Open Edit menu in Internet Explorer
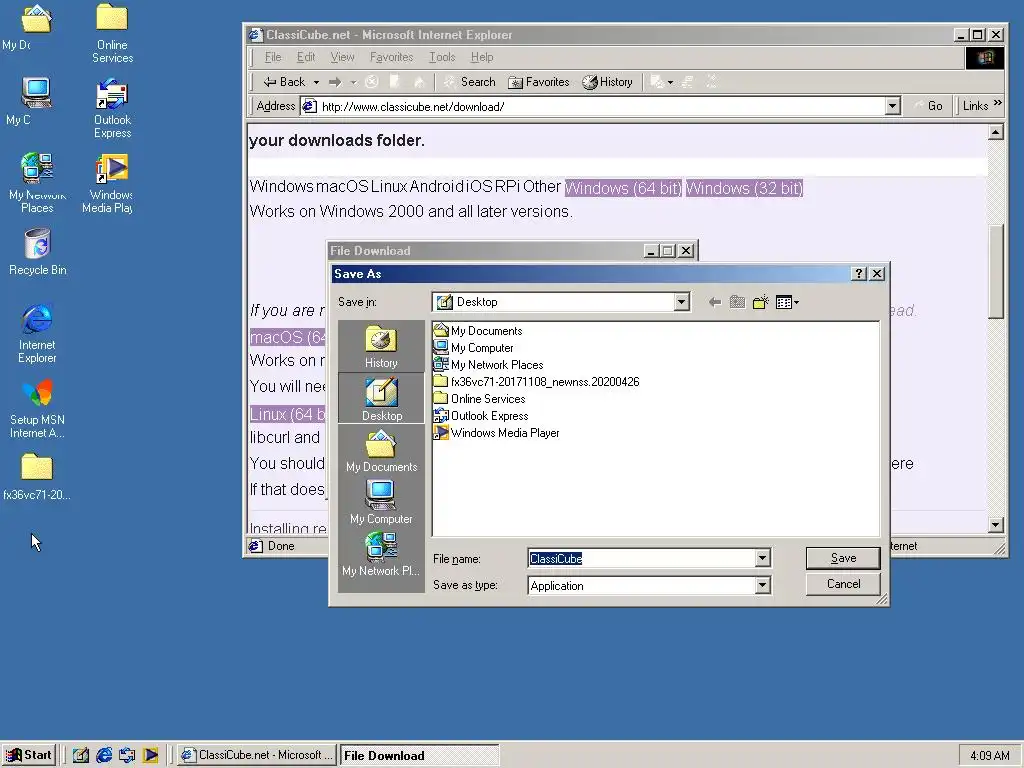The width and height of the screenshot is (1024, 768). point(306,57)
